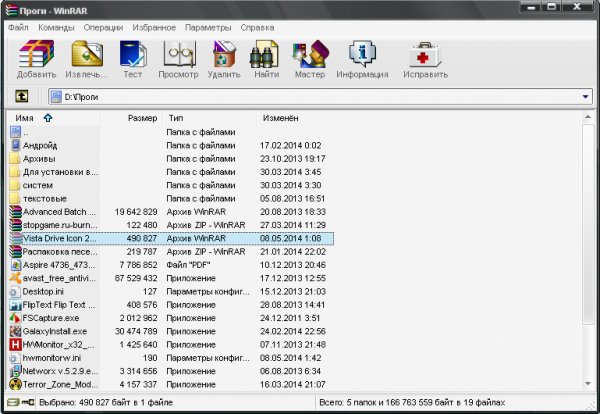600x414 pixels.
Task: Open the Параметры menu
Action: (208, 28)
